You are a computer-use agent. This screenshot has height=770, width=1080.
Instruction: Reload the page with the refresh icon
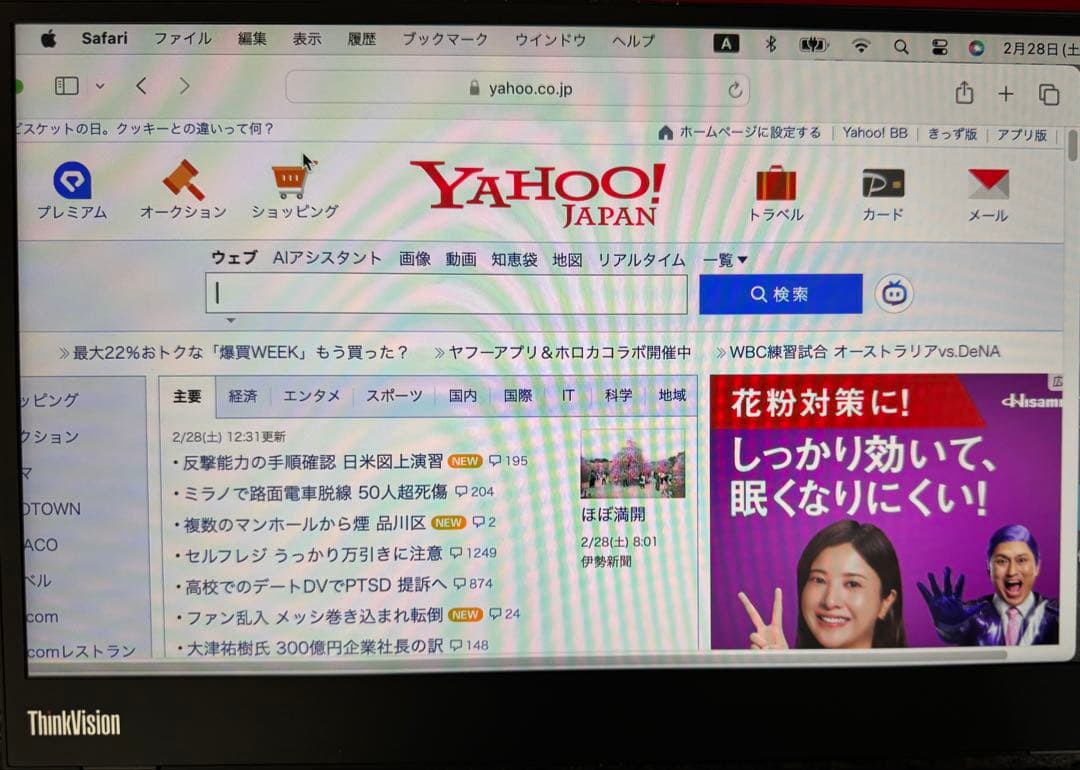(735, 89)
